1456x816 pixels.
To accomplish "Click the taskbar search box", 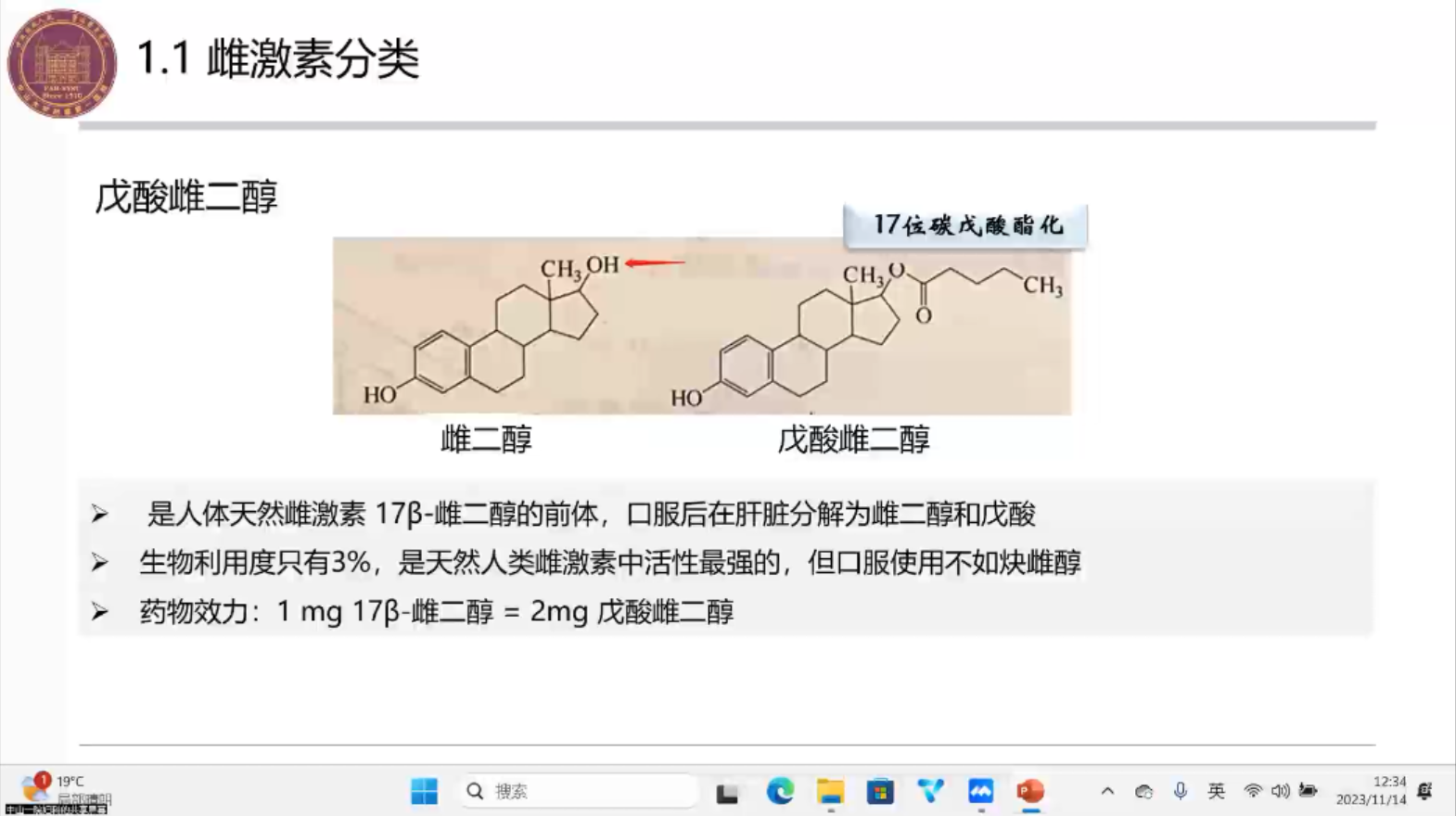I will pos(580,791).
